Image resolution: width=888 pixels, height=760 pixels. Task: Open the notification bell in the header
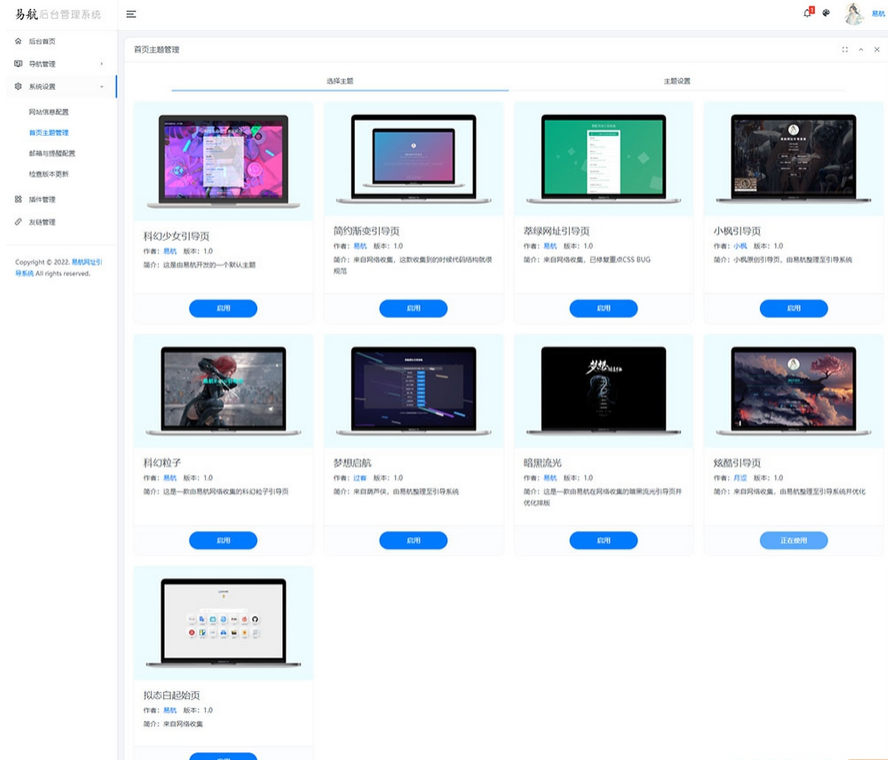[807, 13]
